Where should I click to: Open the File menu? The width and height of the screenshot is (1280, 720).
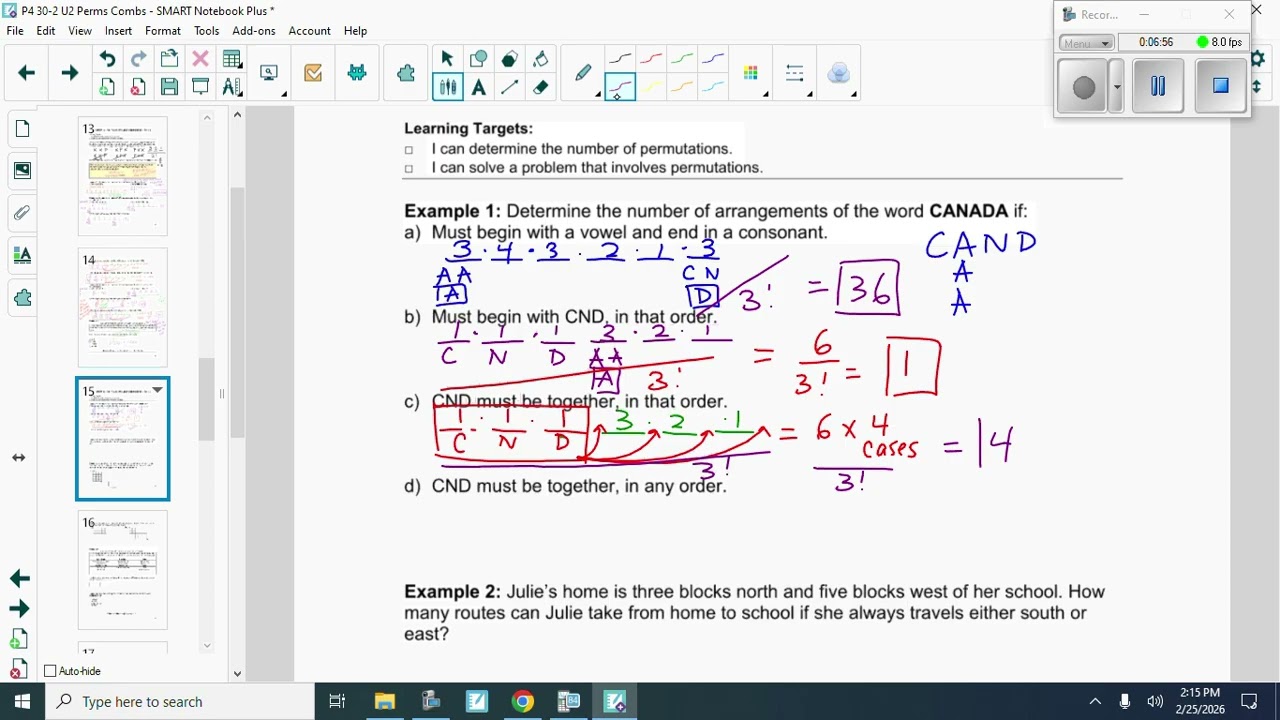pos(15,31)
